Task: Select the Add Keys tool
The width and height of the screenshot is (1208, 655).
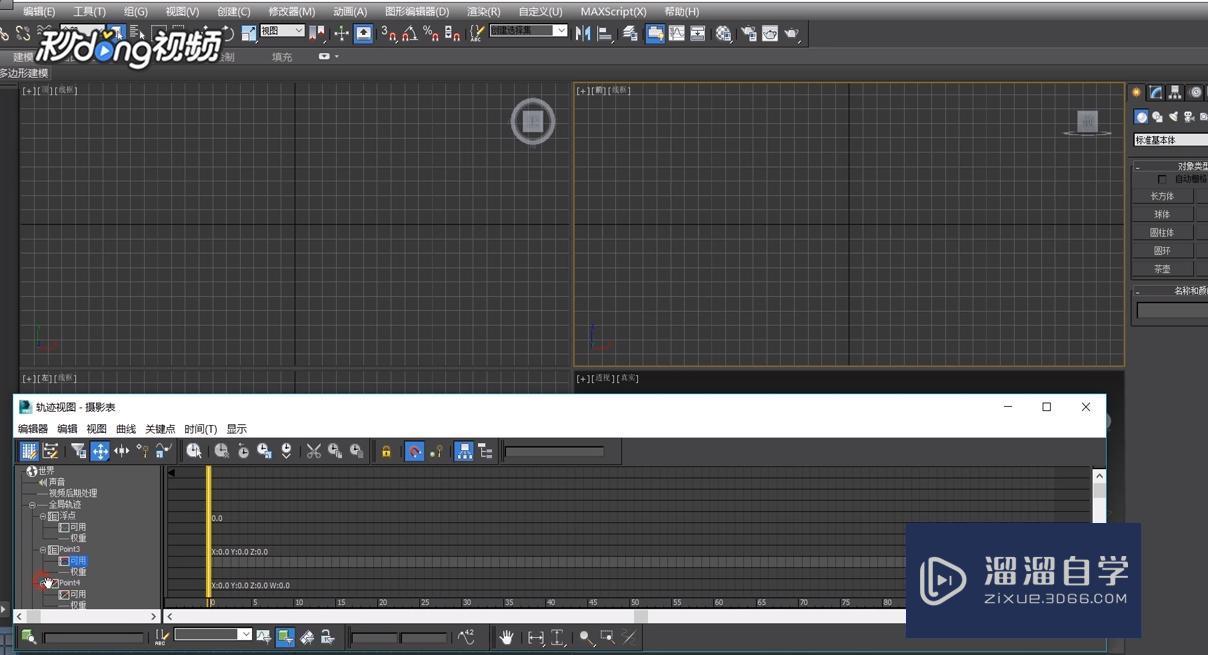Action: tap(142, 452)
